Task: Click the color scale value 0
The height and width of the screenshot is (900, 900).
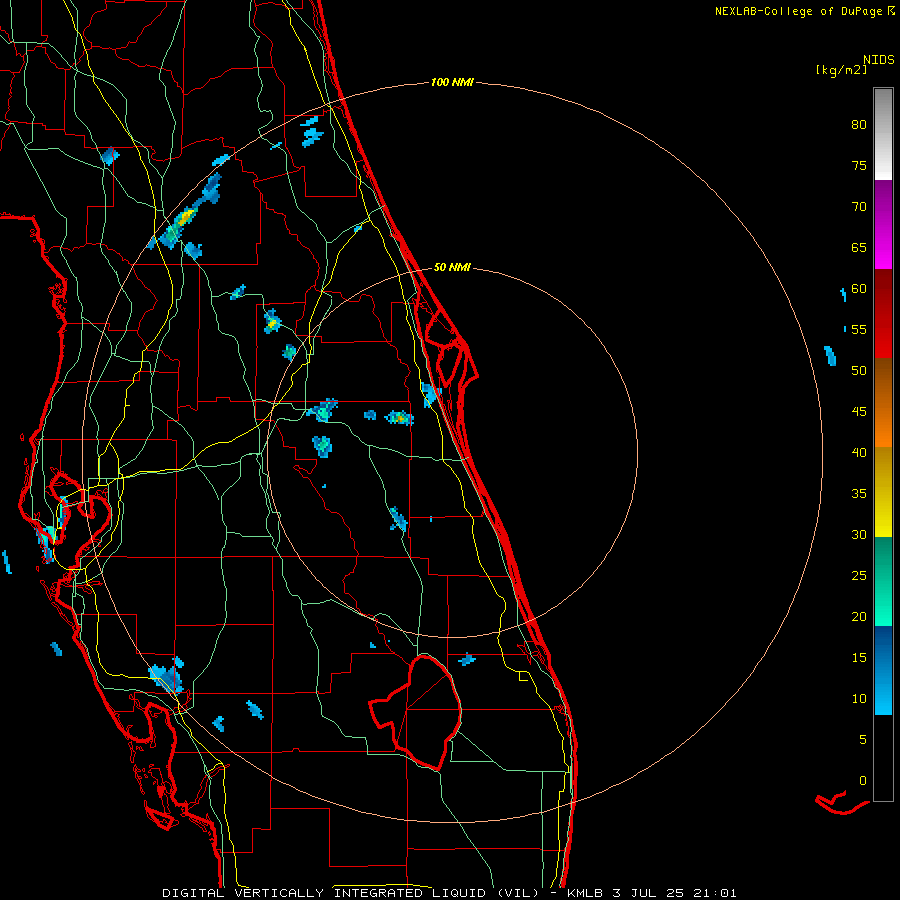Action: pos(863,781)
